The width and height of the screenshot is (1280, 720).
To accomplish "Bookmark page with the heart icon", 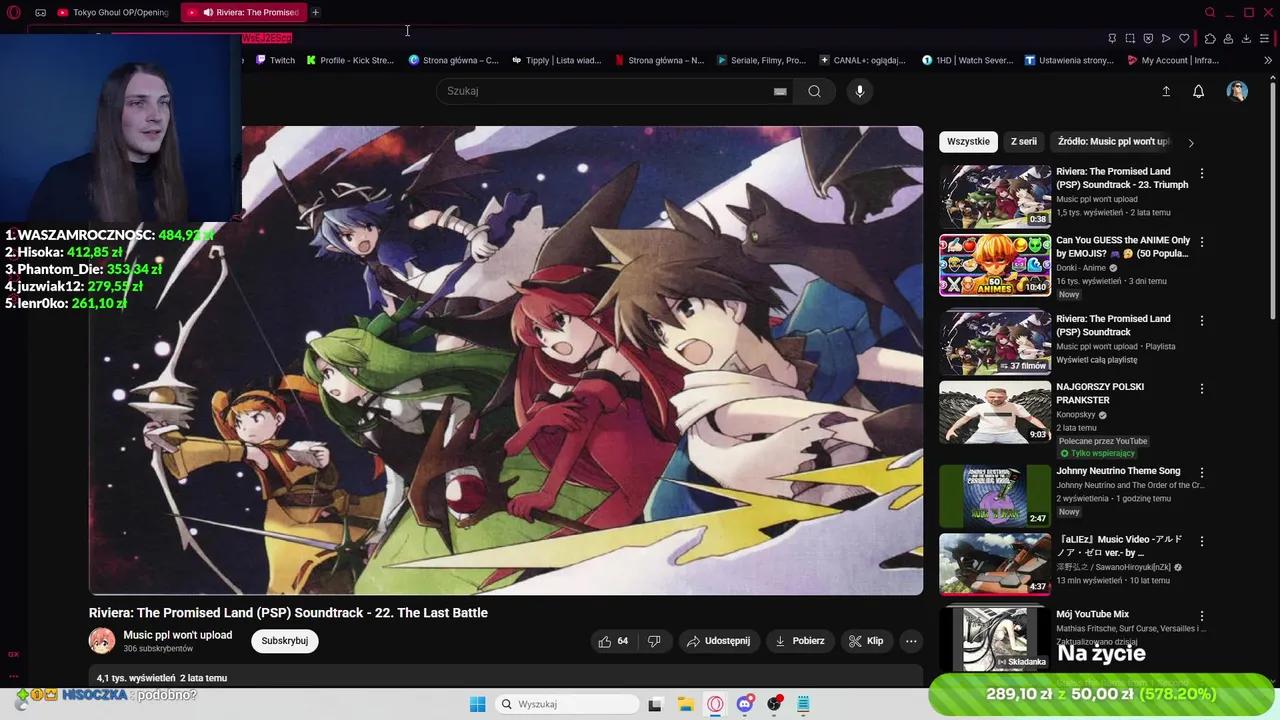I will point(1184,38).
